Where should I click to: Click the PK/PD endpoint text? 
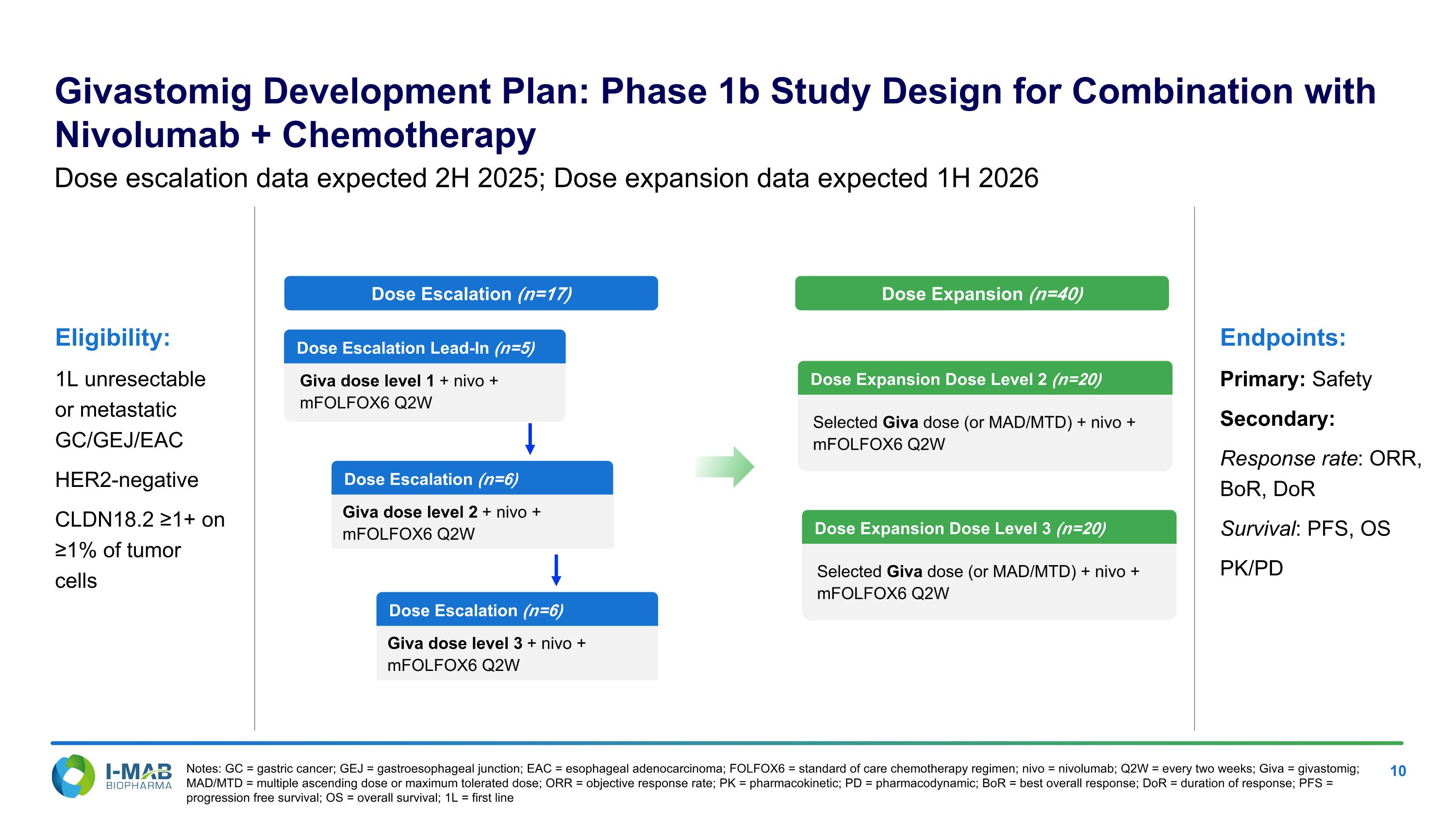[x=1251, y=568]
